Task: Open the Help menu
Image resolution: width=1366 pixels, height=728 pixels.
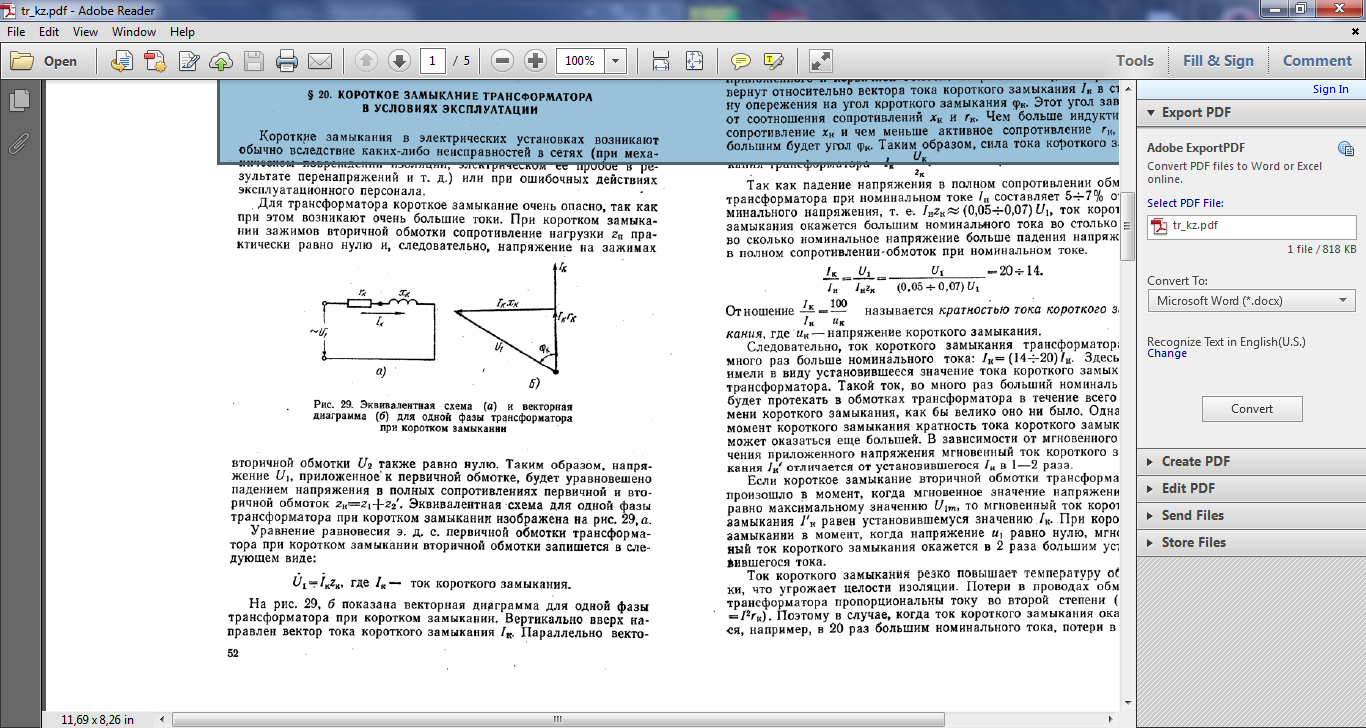Action: [x=182, y=32]
